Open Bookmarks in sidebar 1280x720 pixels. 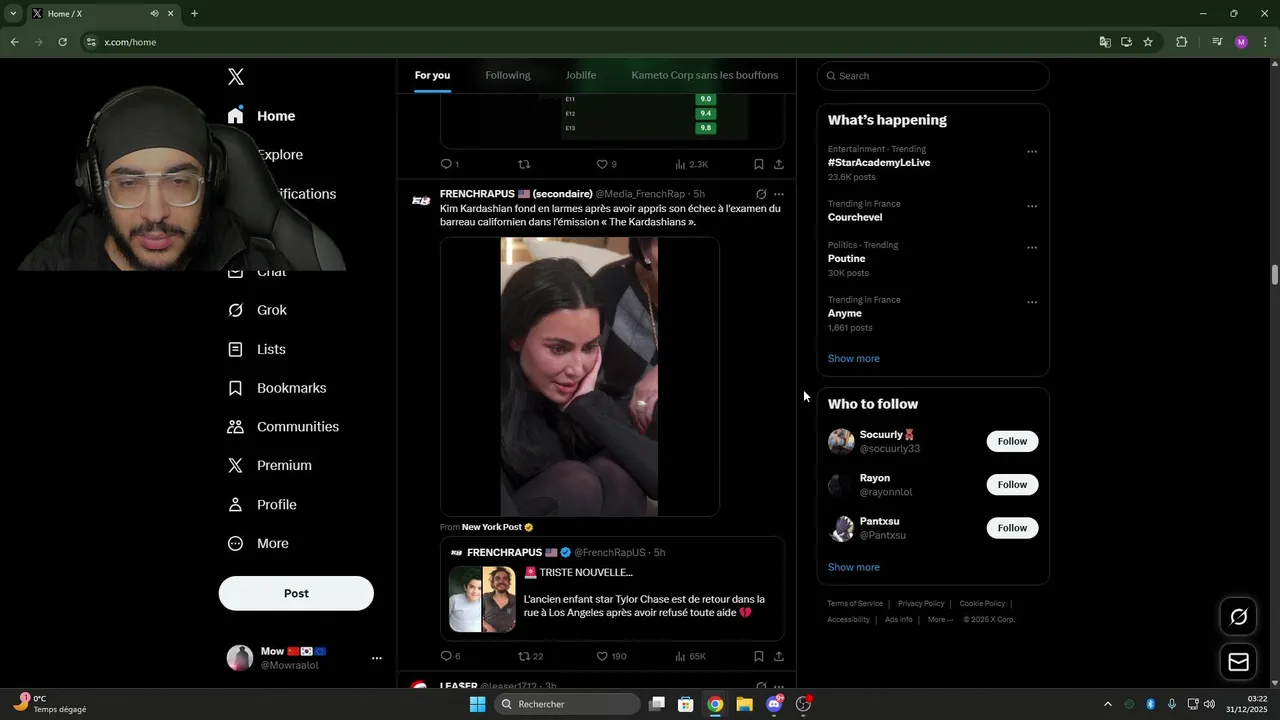click(x=277, y=388)
